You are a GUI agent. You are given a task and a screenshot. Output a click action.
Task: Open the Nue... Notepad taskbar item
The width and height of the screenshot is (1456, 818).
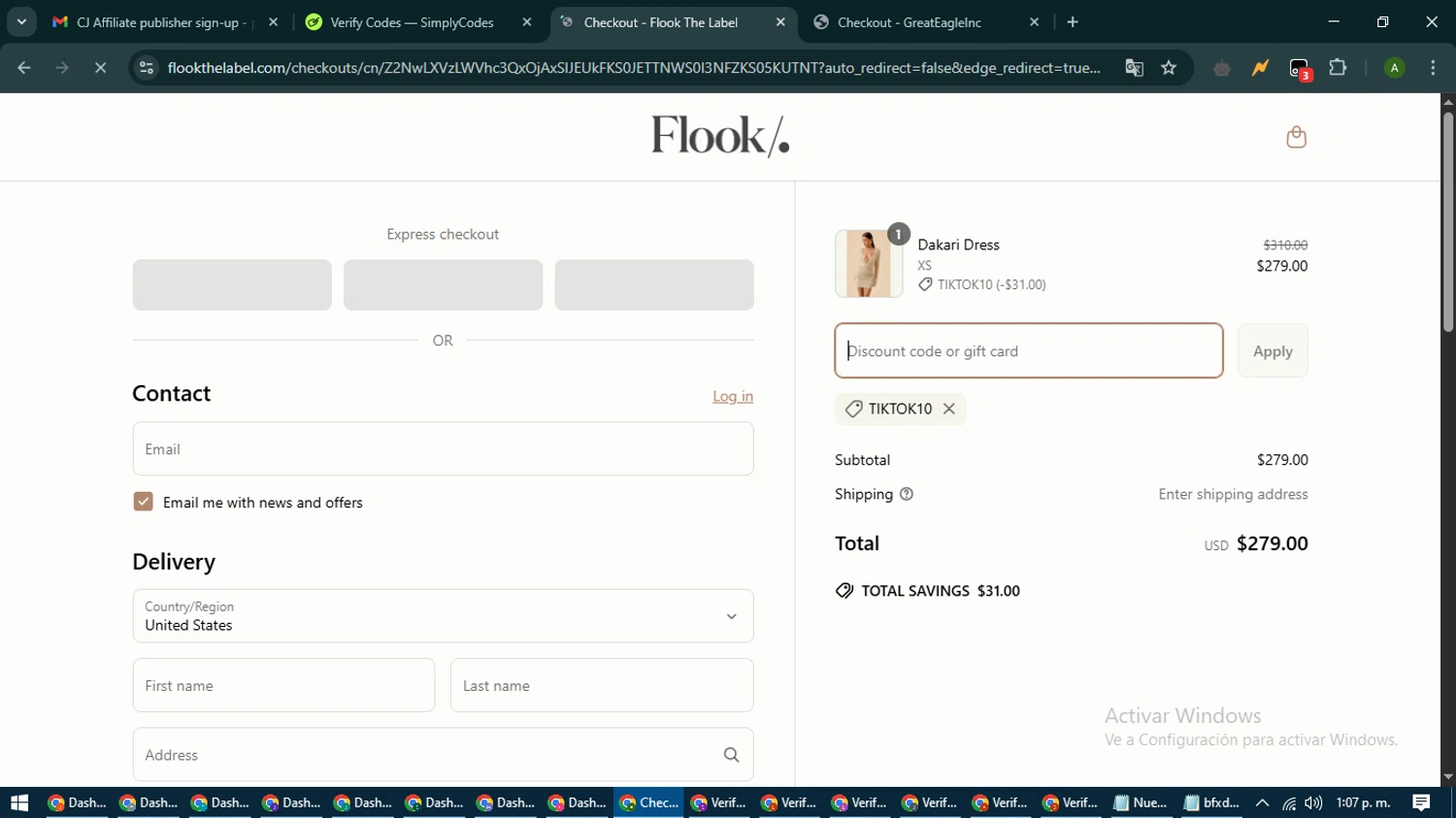(x=1141, y=802)
